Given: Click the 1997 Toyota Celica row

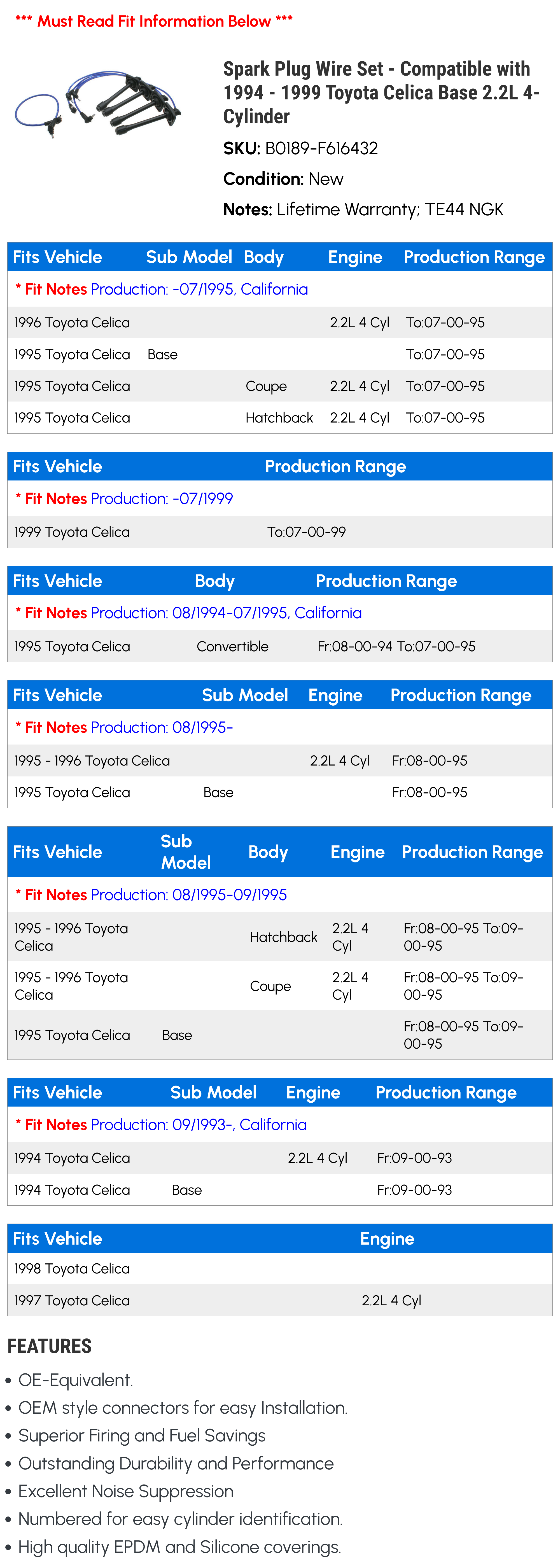Looking at the screenshot, I should coord(280,1300).
